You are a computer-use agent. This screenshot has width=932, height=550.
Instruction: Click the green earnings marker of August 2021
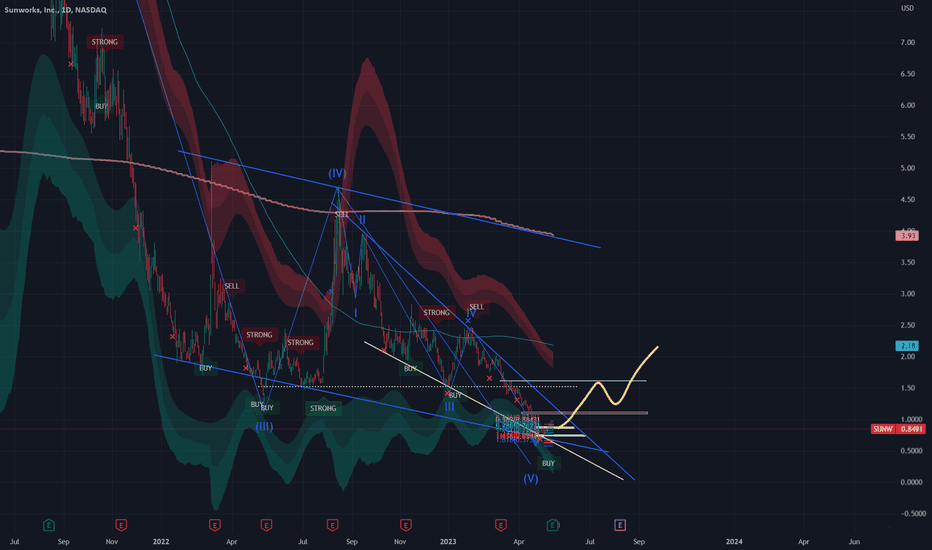coord(49,525)
